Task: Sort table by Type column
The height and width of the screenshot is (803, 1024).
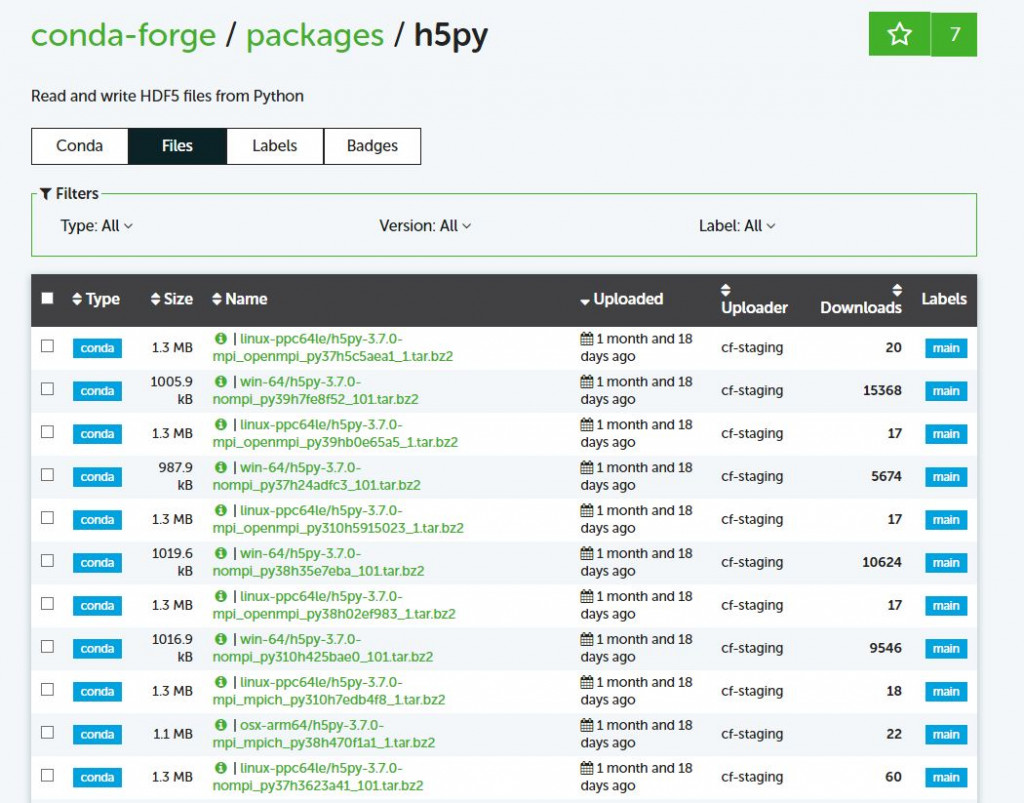Action: [96, 299]
